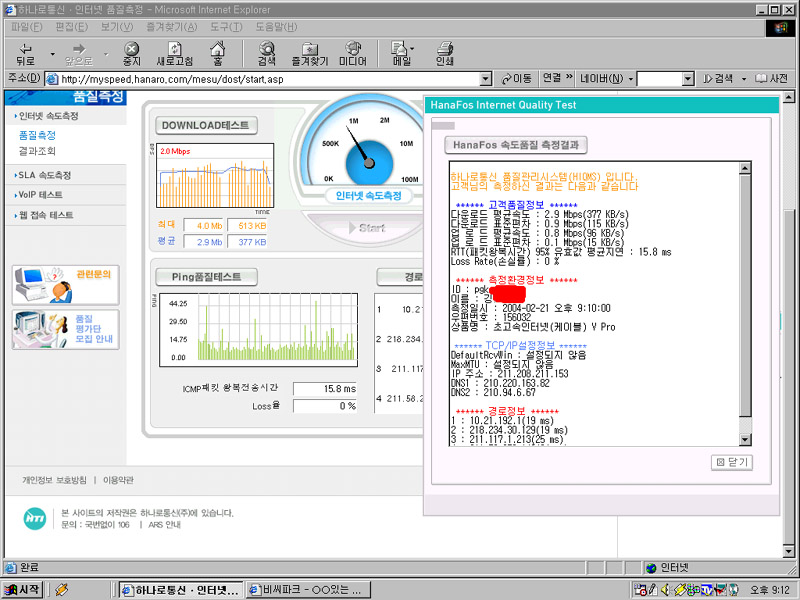Click the gauge Start button
The height and width of the screenshot is (600, 800).
click(x=367, y=228)
